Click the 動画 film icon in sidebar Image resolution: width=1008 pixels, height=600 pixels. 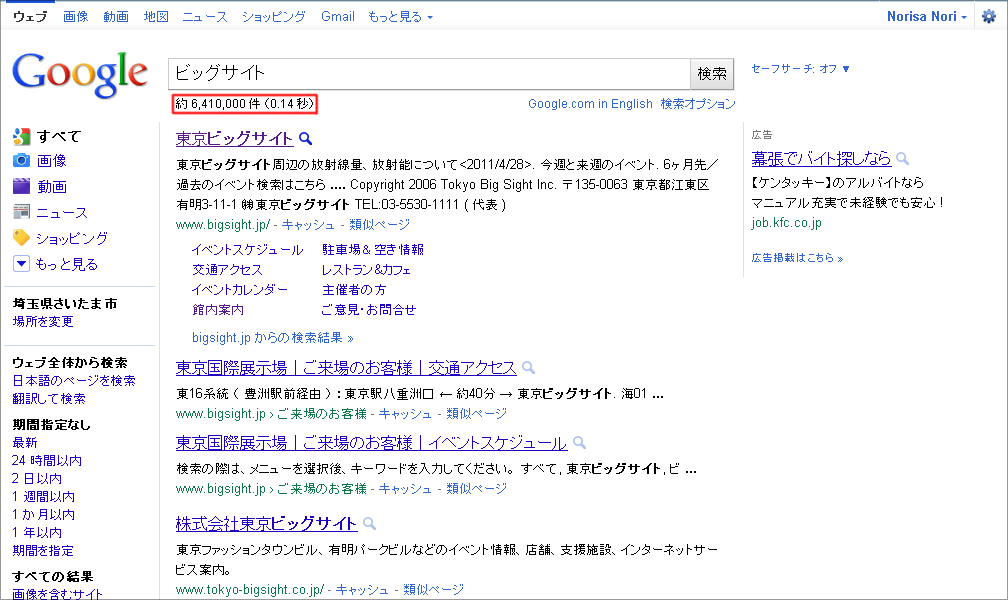(x=21, y=186)
